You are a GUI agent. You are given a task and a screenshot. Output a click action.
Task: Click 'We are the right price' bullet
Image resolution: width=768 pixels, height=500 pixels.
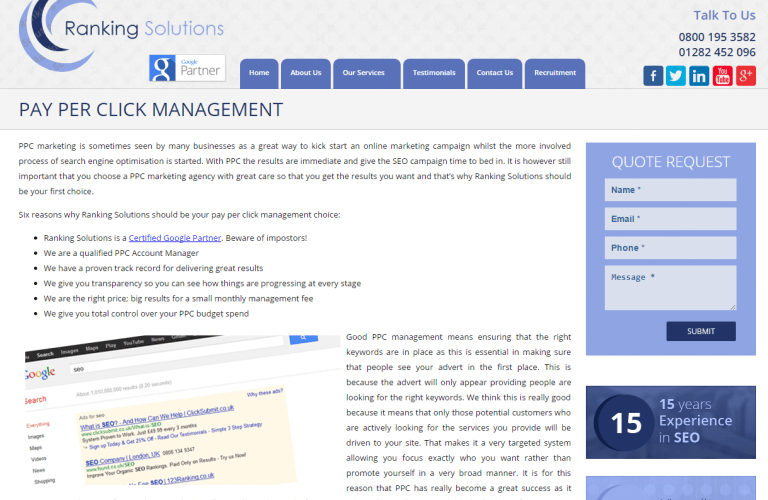(178, 299)
